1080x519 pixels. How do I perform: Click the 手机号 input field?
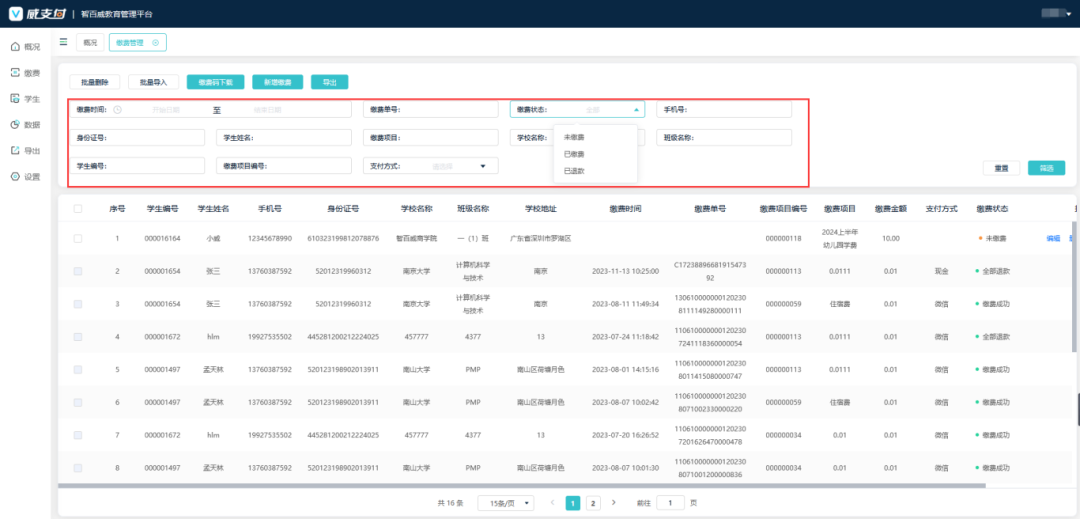723,110
